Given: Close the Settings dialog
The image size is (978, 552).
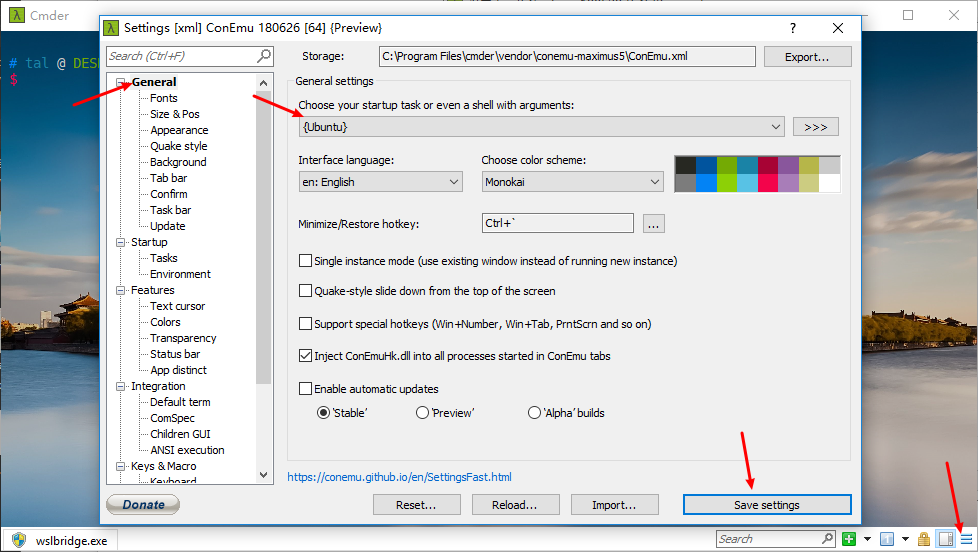Looking at the screenshot, I should coord(838,28).
